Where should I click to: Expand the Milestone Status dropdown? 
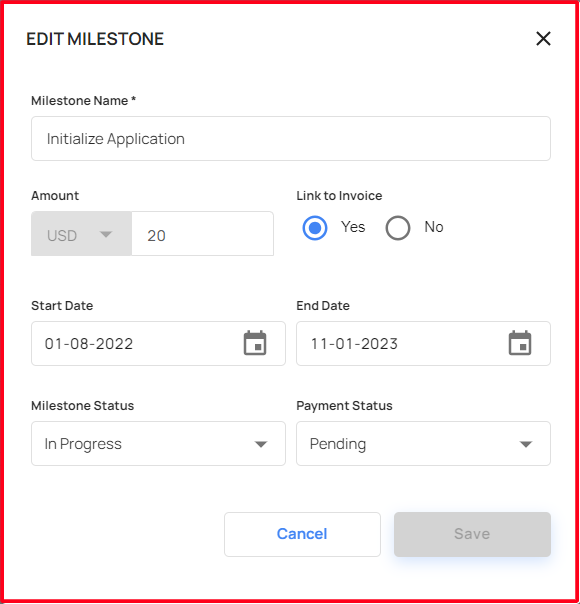pos(158,443)
